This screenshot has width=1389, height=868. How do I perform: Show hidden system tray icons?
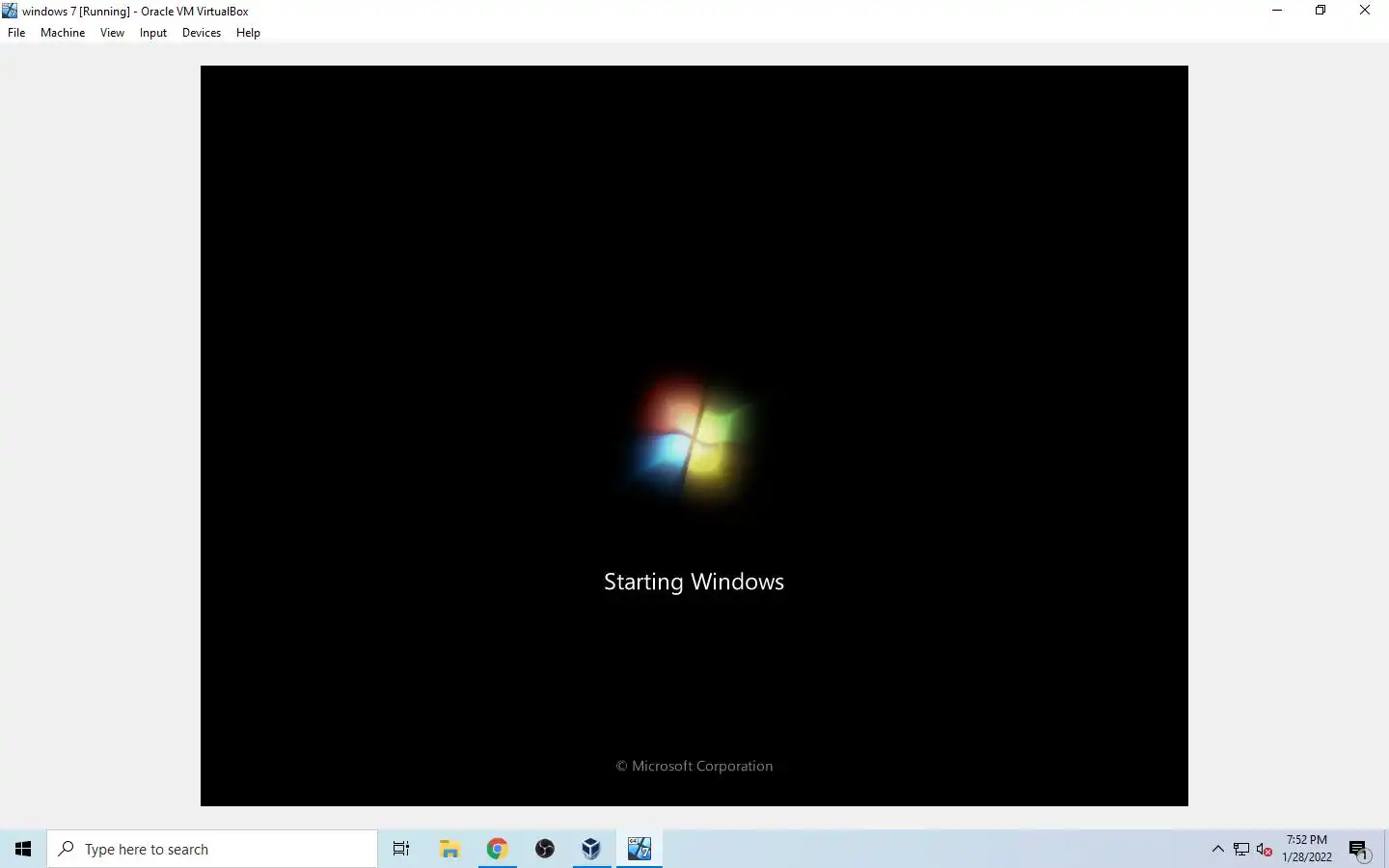(x=1217, y=849)
